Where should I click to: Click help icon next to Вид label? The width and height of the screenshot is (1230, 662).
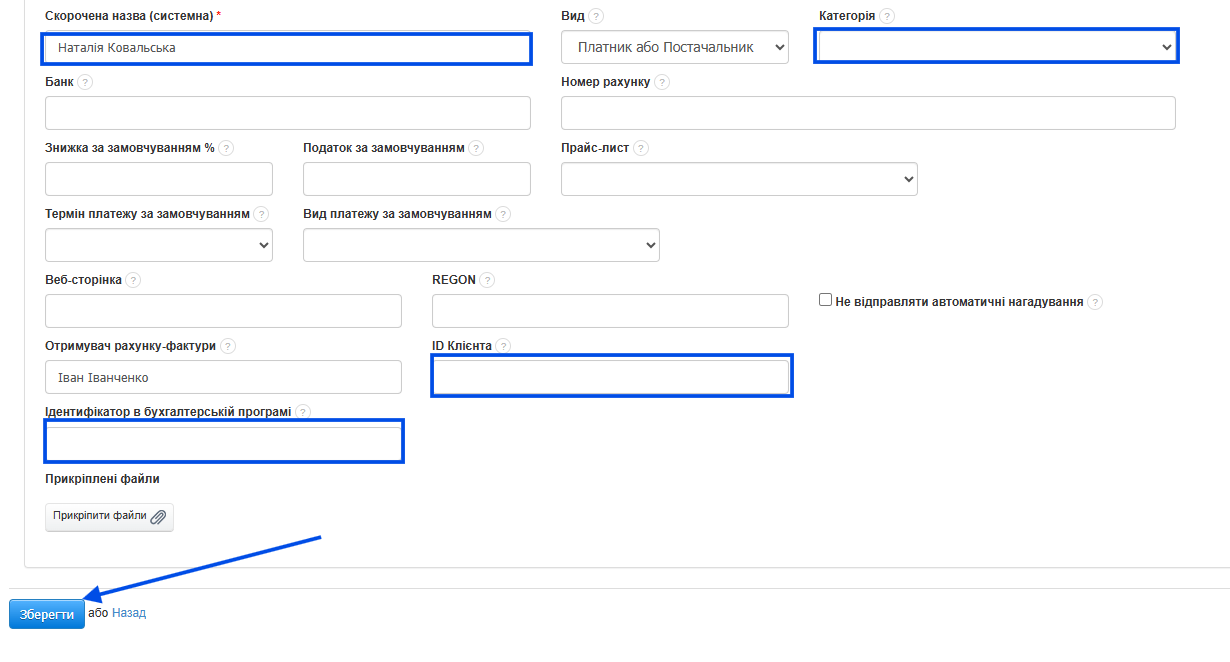[x=596, y=17]
